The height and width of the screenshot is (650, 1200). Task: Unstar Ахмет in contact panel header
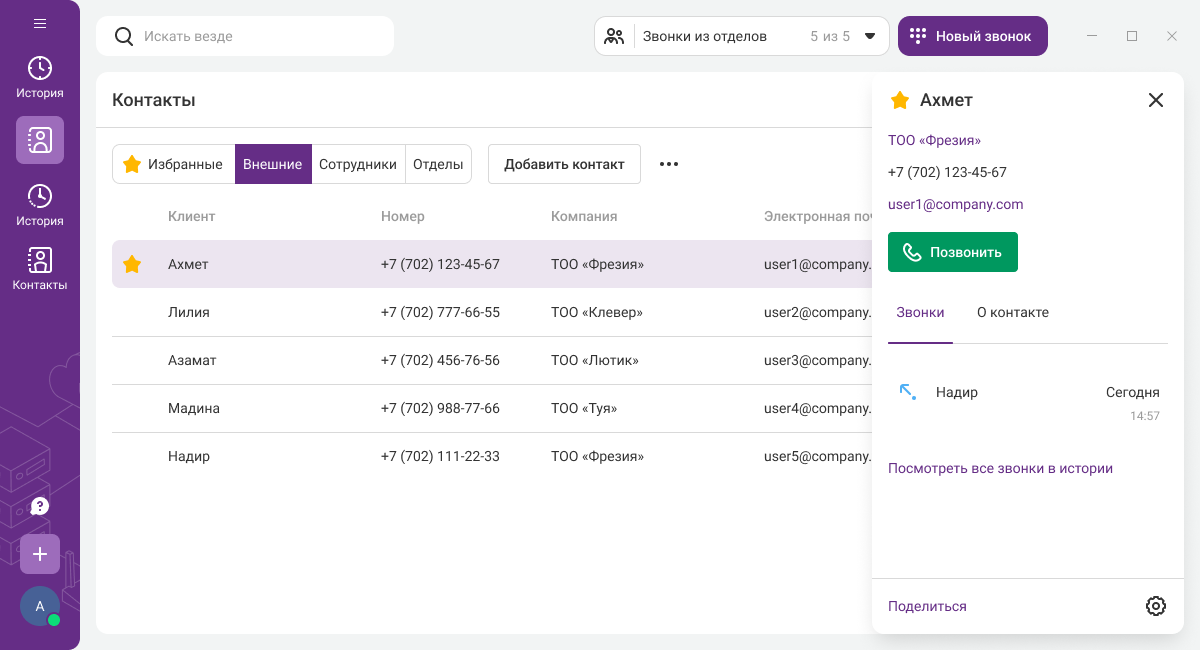pos(900,100)
